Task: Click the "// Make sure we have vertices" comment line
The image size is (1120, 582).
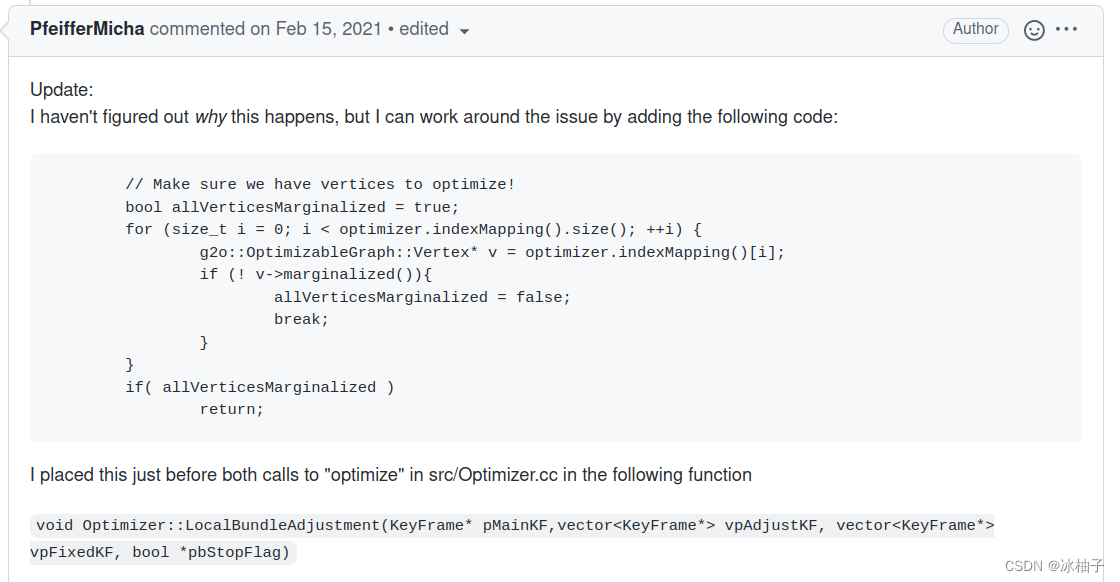Action: [320, 184]
